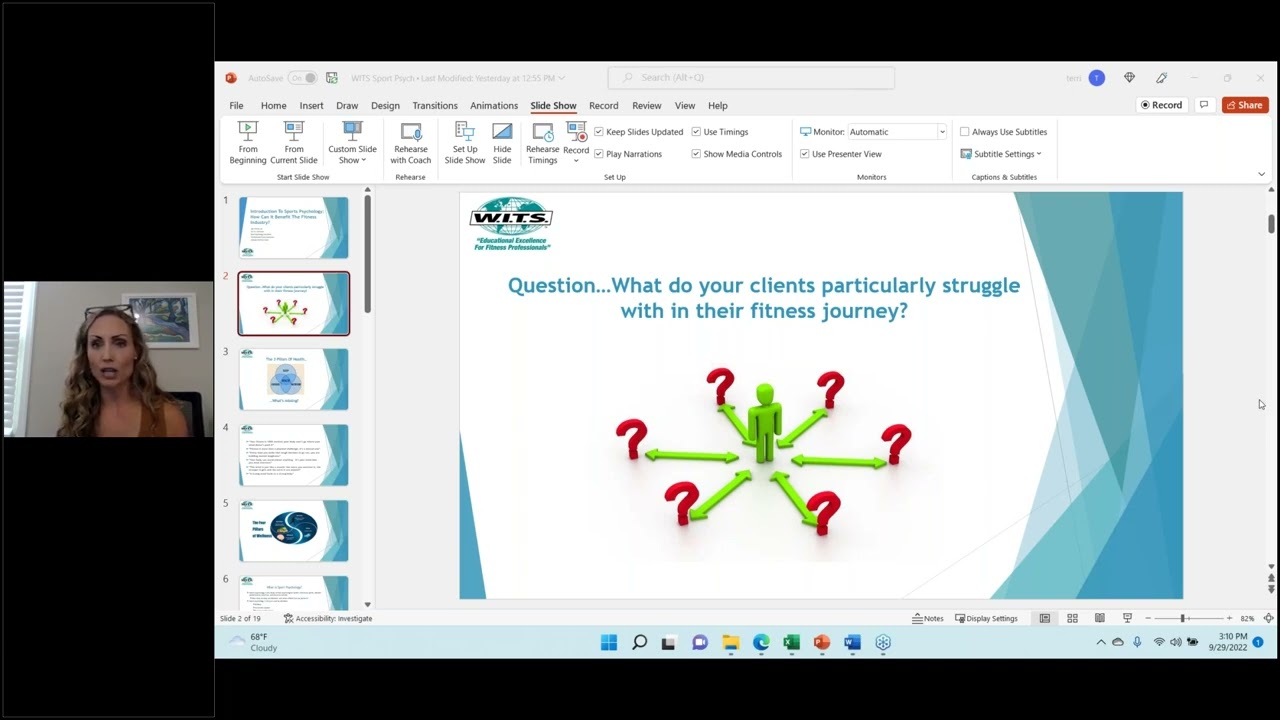Open taskbar Search
The height and width of the screenshot is (720, 1280).
pyautogui.click(x=639, y=643)
